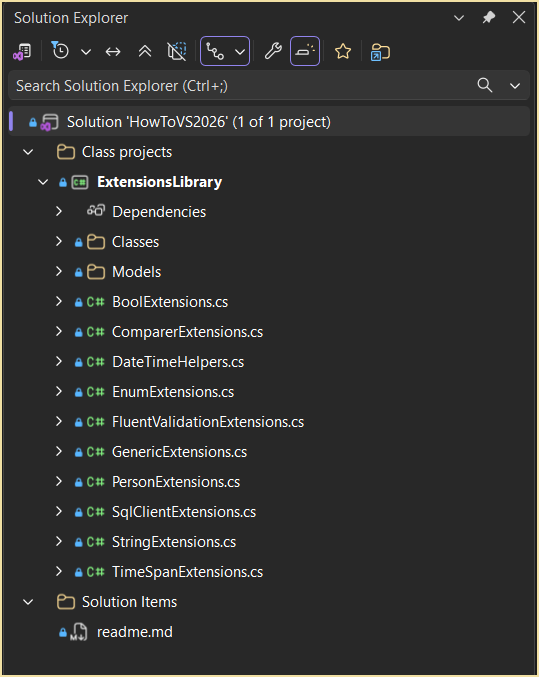This screenshot has height=677, width=539.
Task: Click the Dependencies icon
Action: pos(96,211)
